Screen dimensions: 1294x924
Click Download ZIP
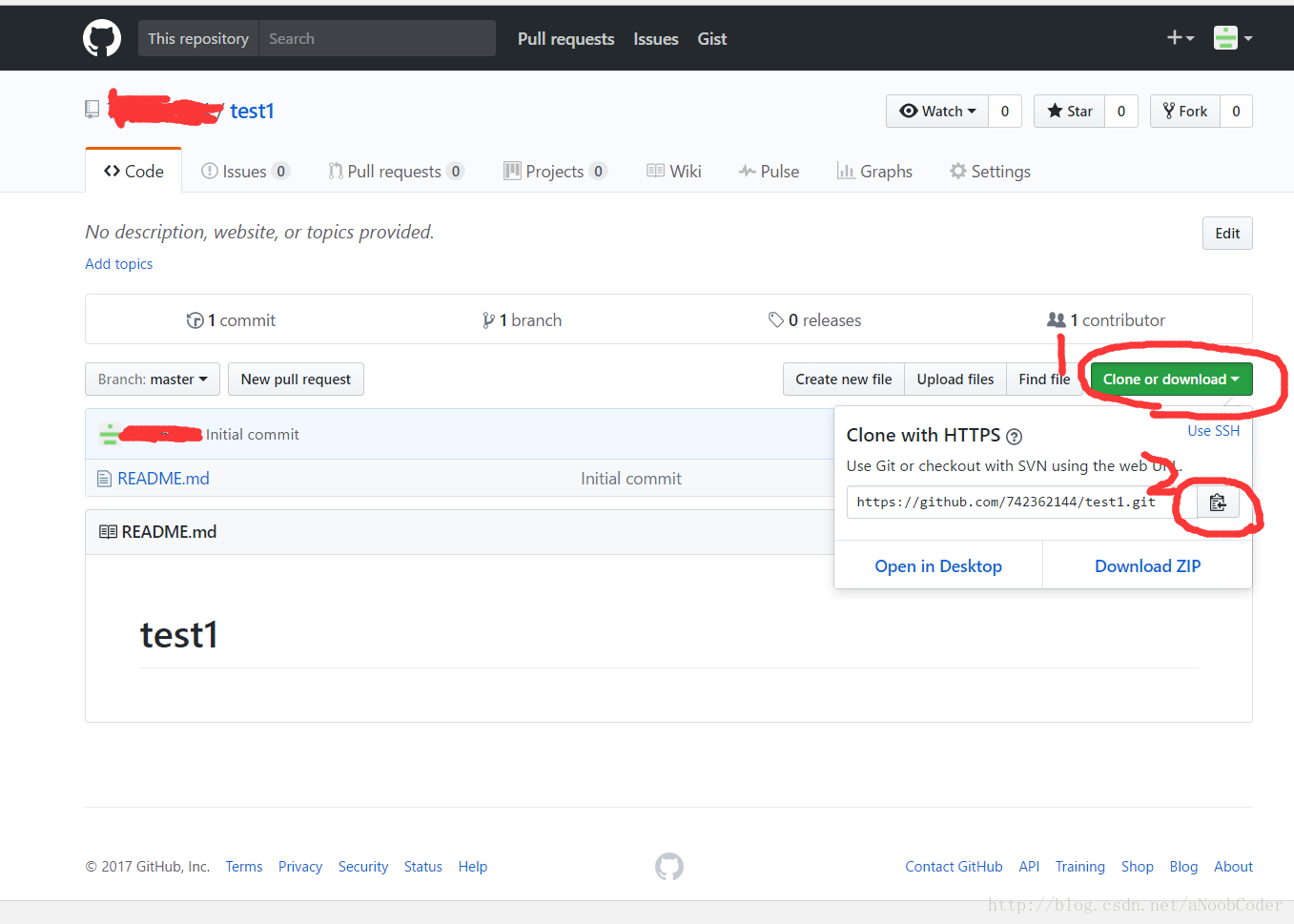(x=1147, y=565)
